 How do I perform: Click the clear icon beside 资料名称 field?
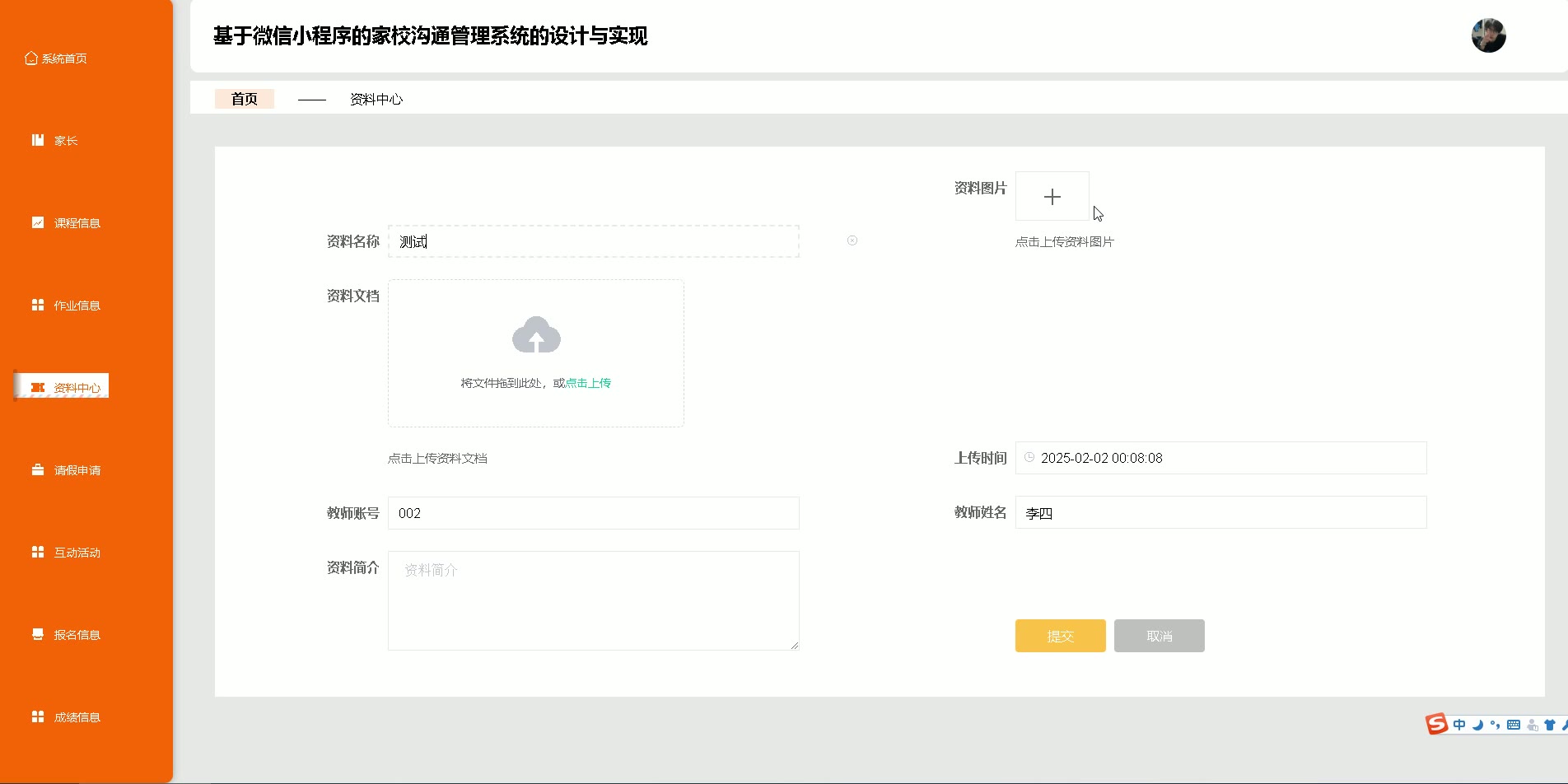(852, 240)
